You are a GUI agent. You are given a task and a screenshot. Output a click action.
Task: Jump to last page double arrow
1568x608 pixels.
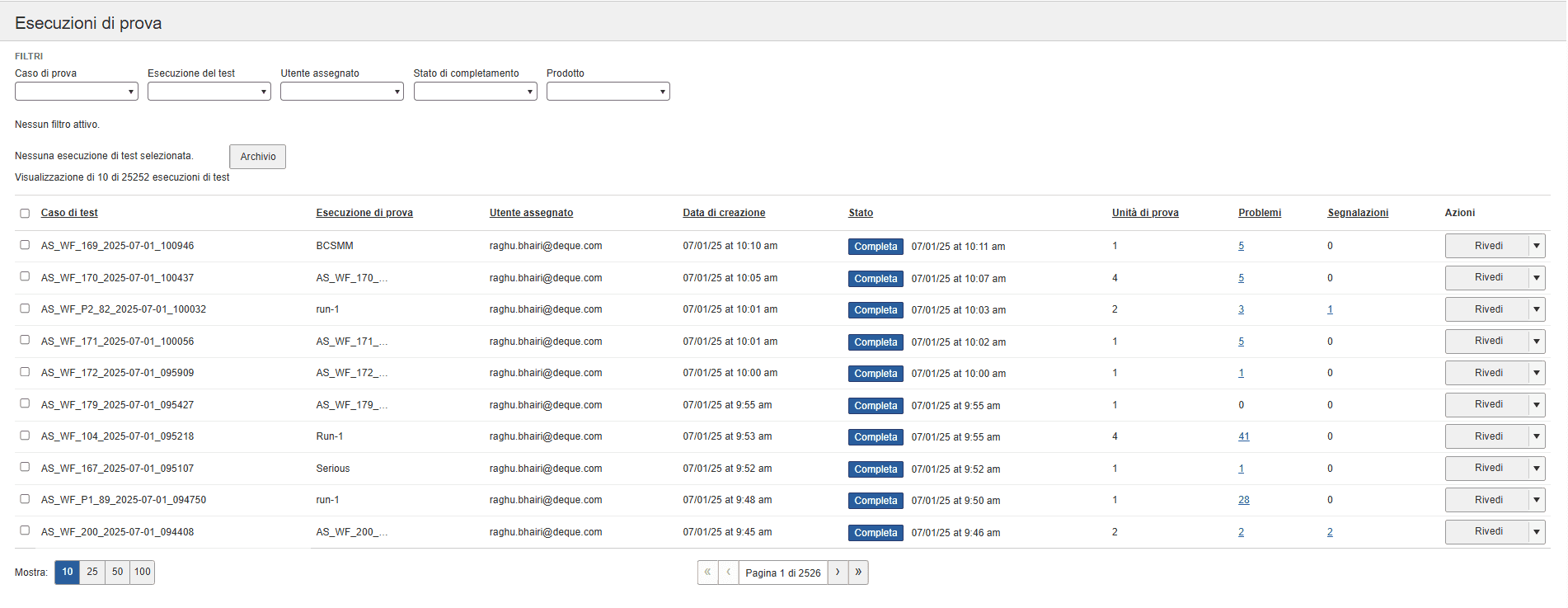click(x=858, y=573)
